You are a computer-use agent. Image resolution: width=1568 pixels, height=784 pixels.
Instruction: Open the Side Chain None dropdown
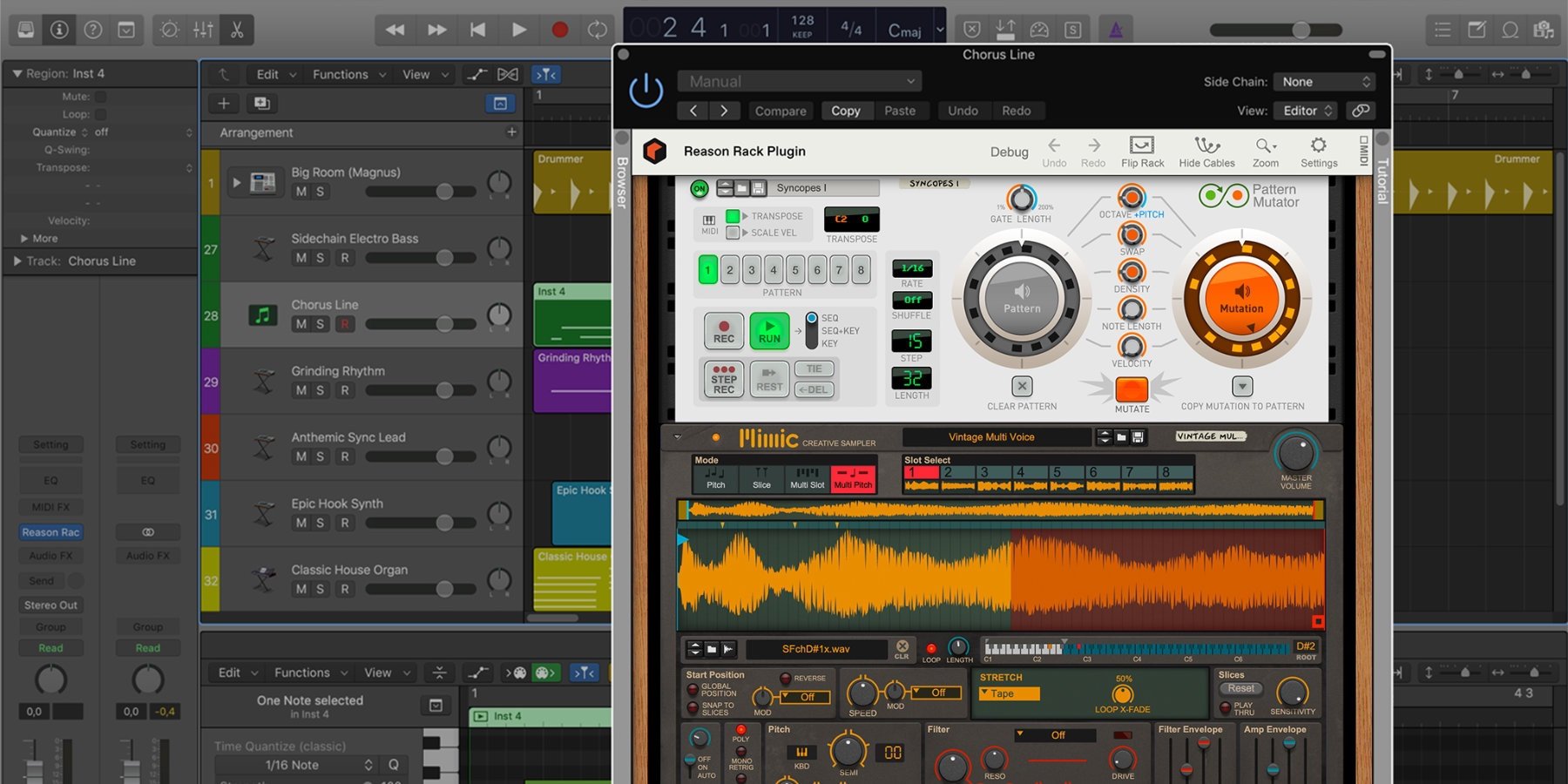(x=1324, y=82)
